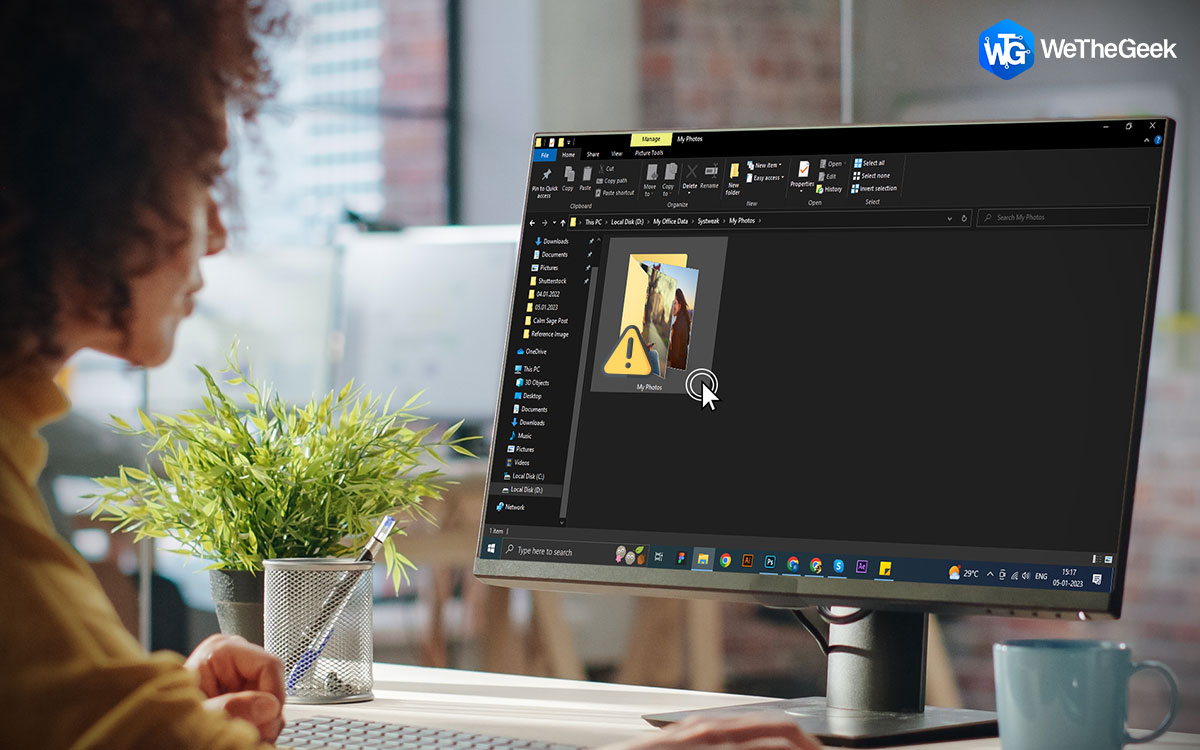Click Systweak breadcrumb in address bar
Screen dimensions: 1200x750
click(x=709, y=220)
